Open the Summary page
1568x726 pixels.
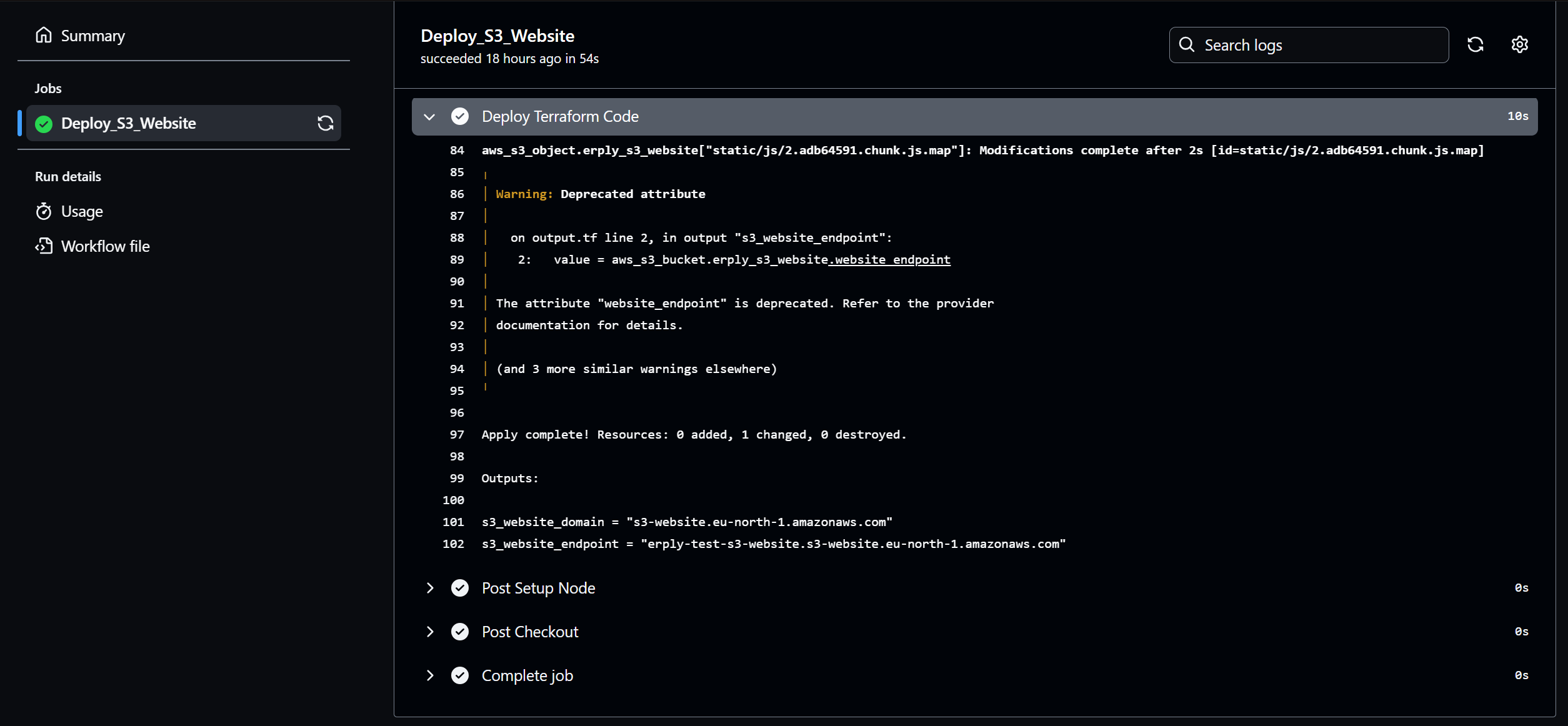click(92, 36)
